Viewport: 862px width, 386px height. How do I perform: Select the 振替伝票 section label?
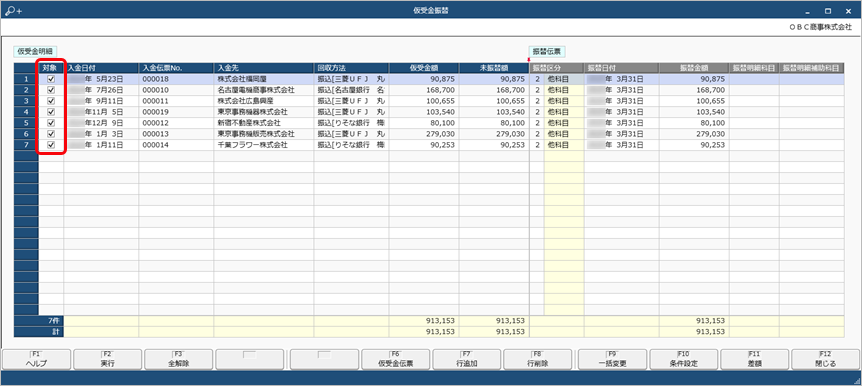(547, 51)
